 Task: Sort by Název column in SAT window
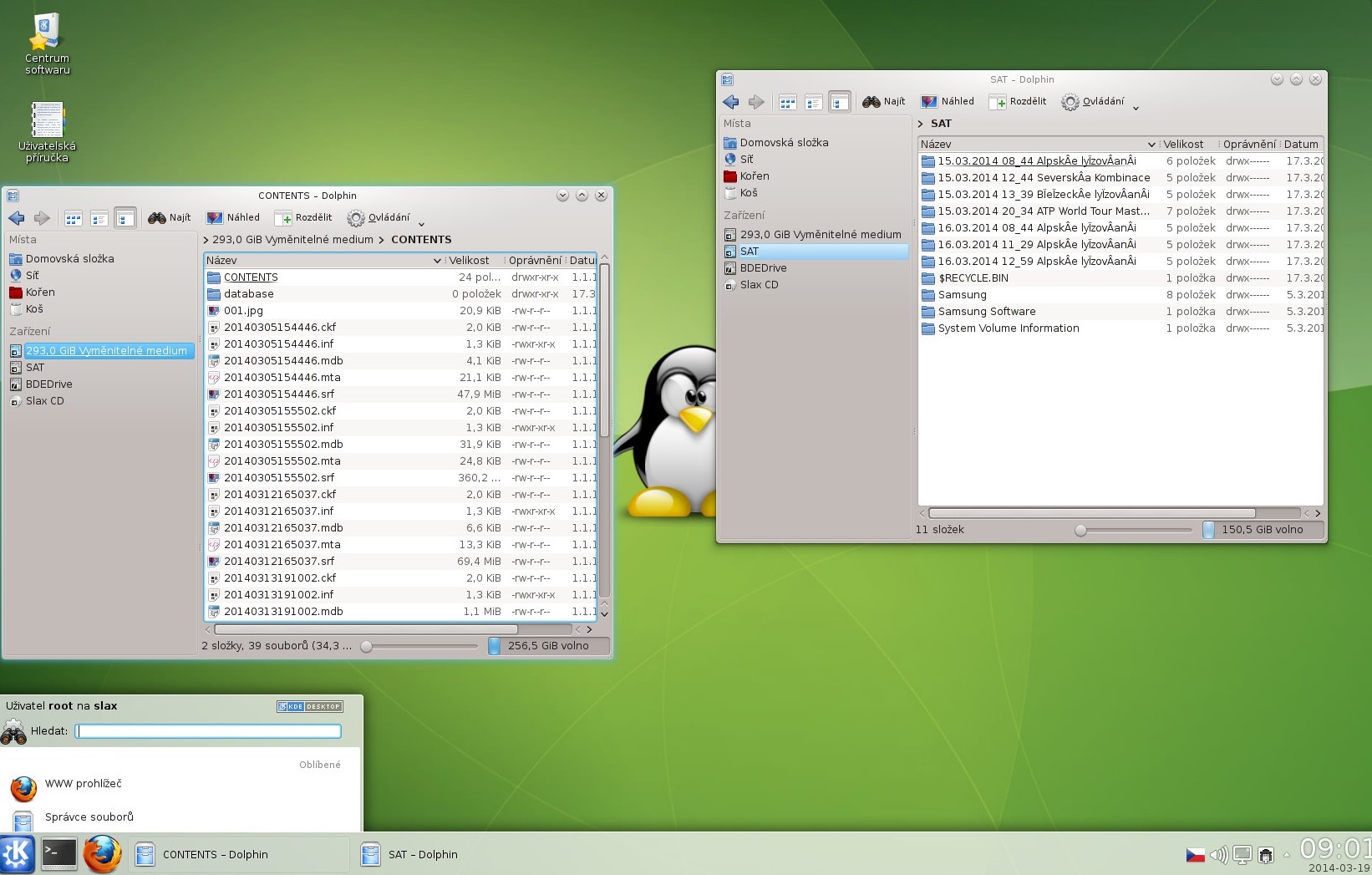[x=1038, y=145]
